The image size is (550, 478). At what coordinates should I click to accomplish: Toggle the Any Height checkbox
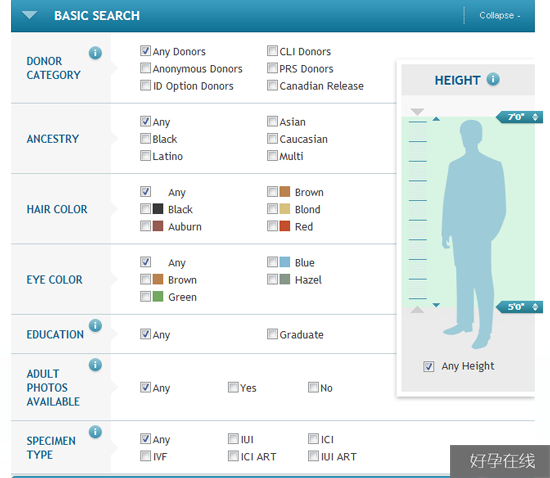(x=428, y=366)
